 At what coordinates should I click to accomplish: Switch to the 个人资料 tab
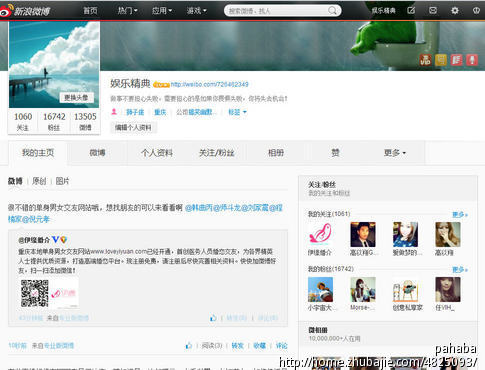coord(157,153)
